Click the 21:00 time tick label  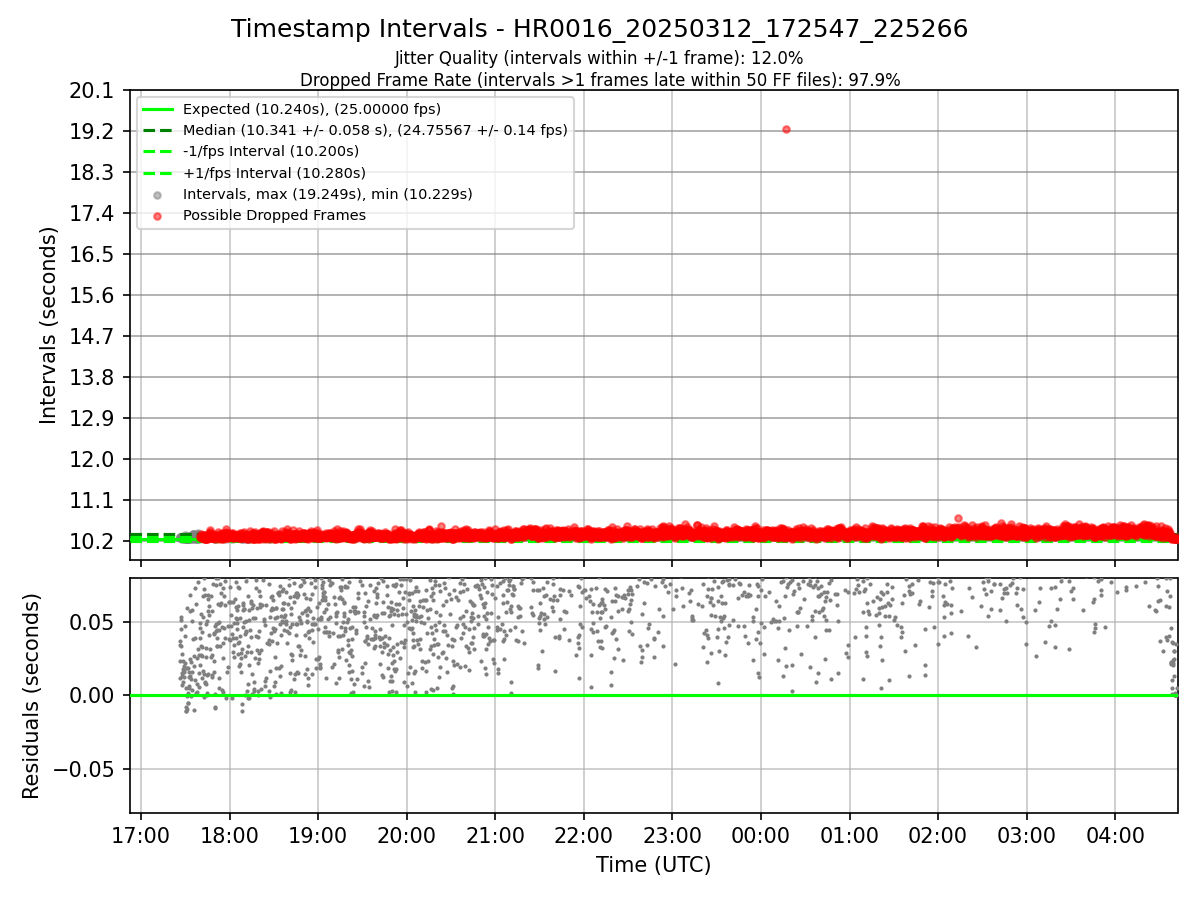pos(495,835)
